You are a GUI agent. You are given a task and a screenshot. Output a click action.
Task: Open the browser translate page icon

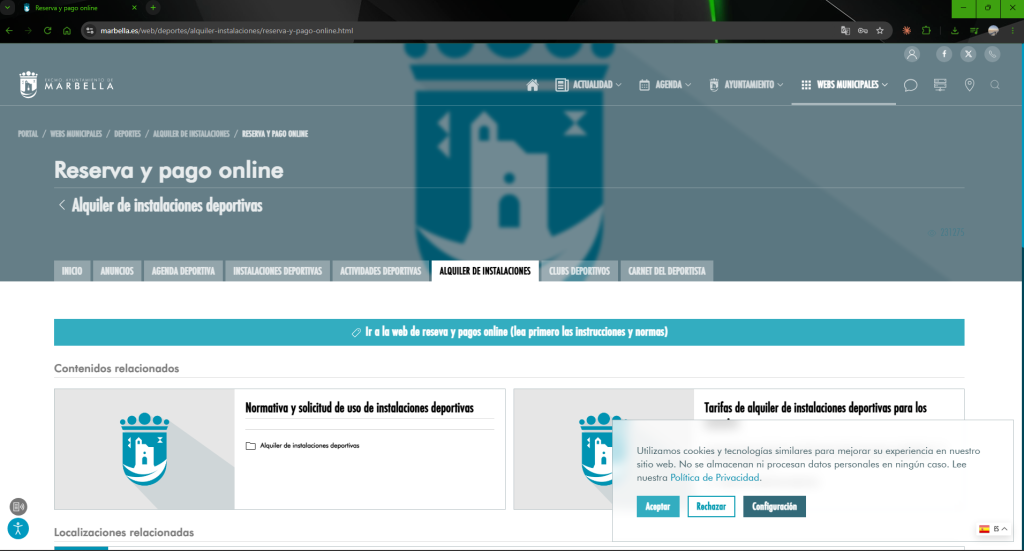(845, 31)
